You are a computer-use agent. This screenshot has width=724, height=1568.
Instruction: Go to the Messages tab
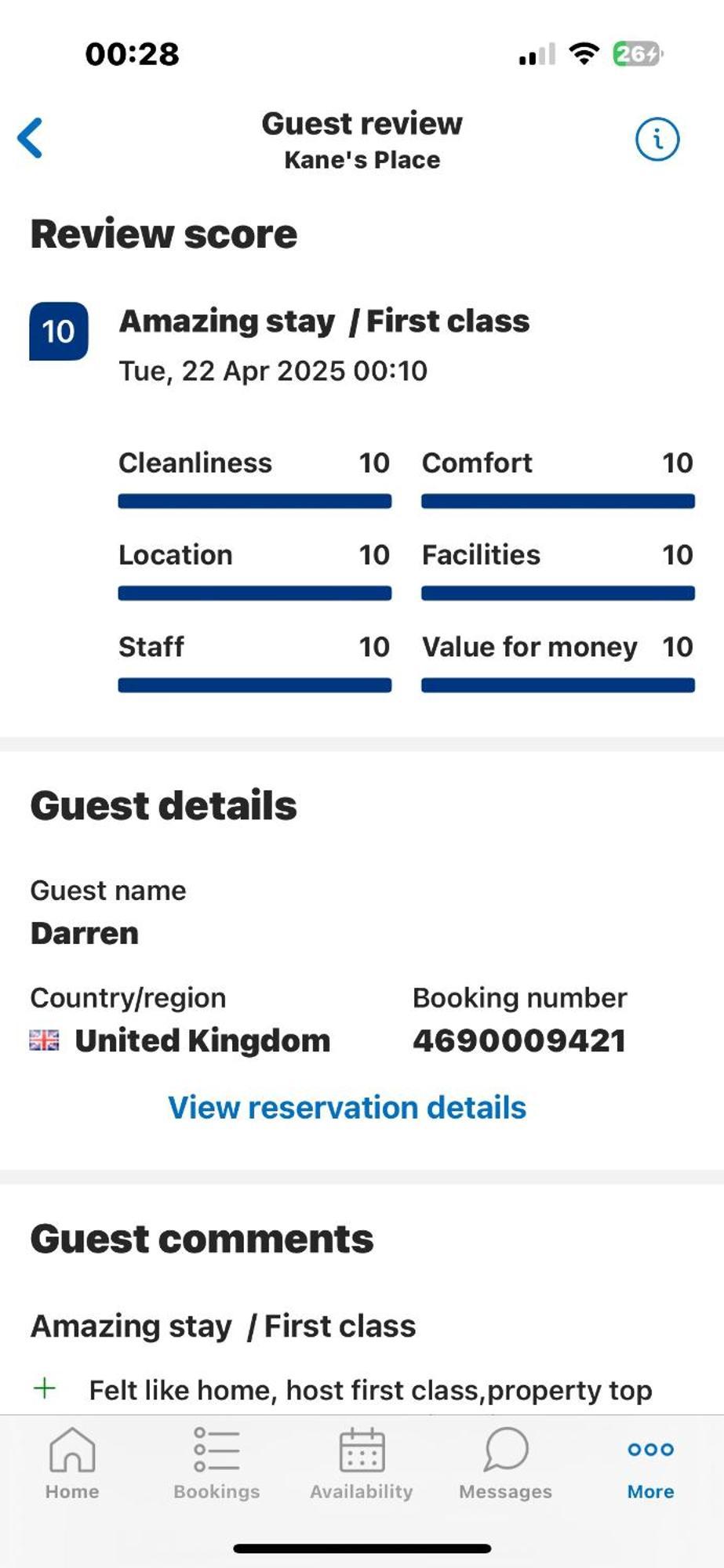[x=506, y=1463]
